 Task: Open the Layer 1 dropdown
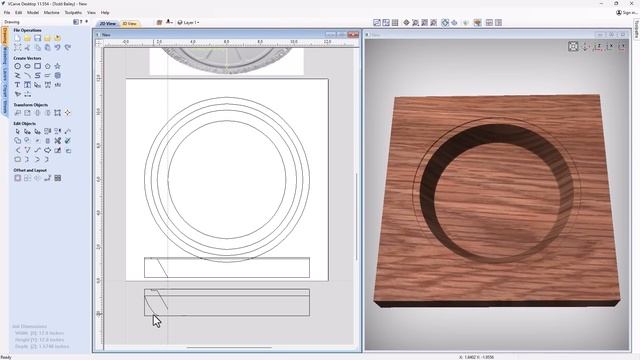[188, 22]
